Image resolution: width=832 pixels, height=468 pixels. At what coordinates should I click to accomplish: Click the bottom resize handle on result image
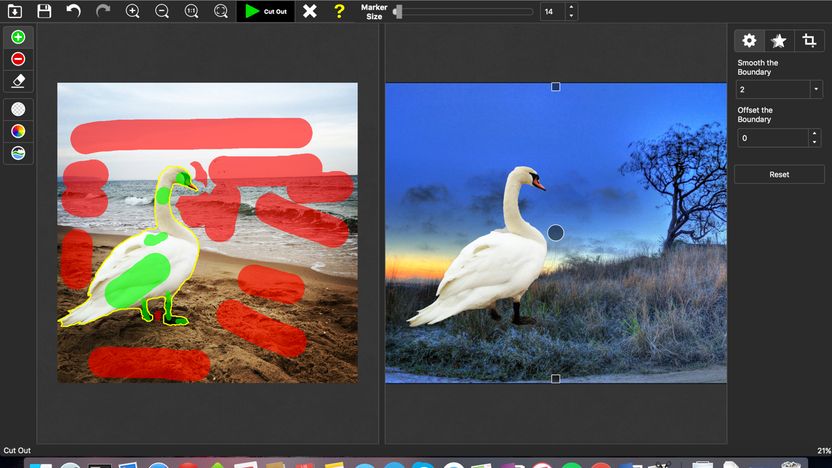(x=556, y=378)
